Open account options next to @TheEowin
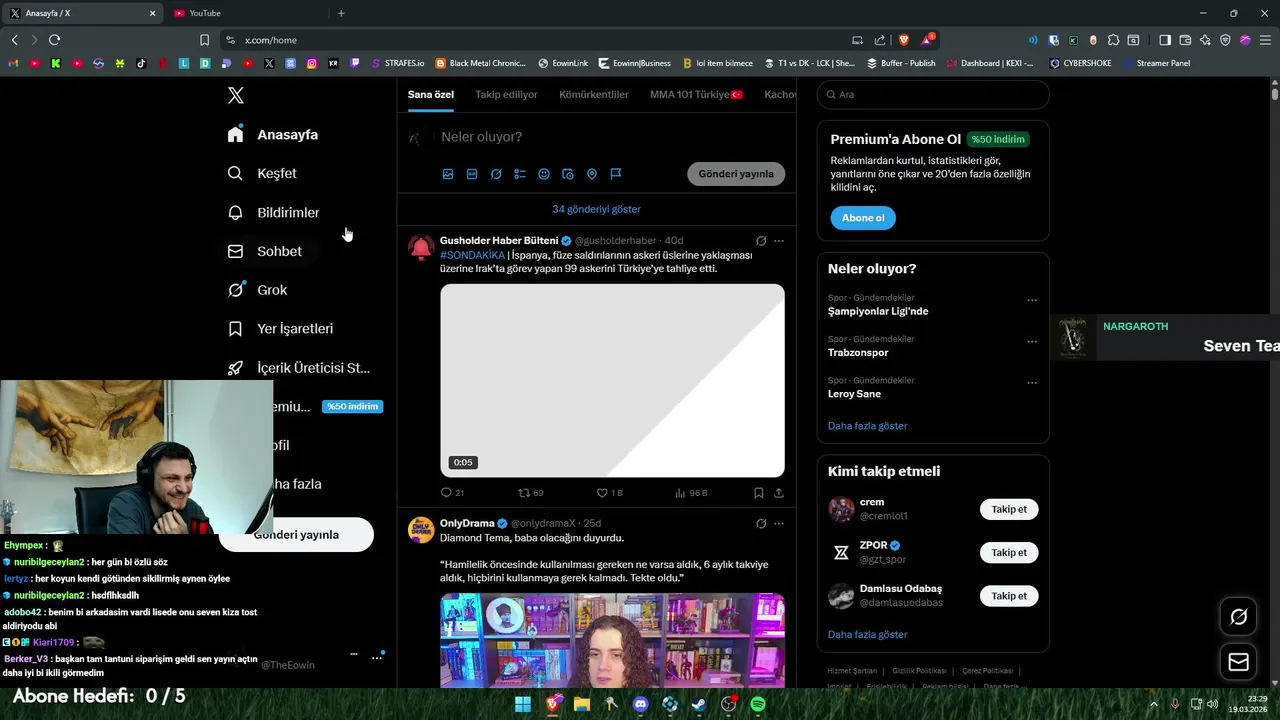The height and width of the screenshot is (720, 1280). pos(377,657)
